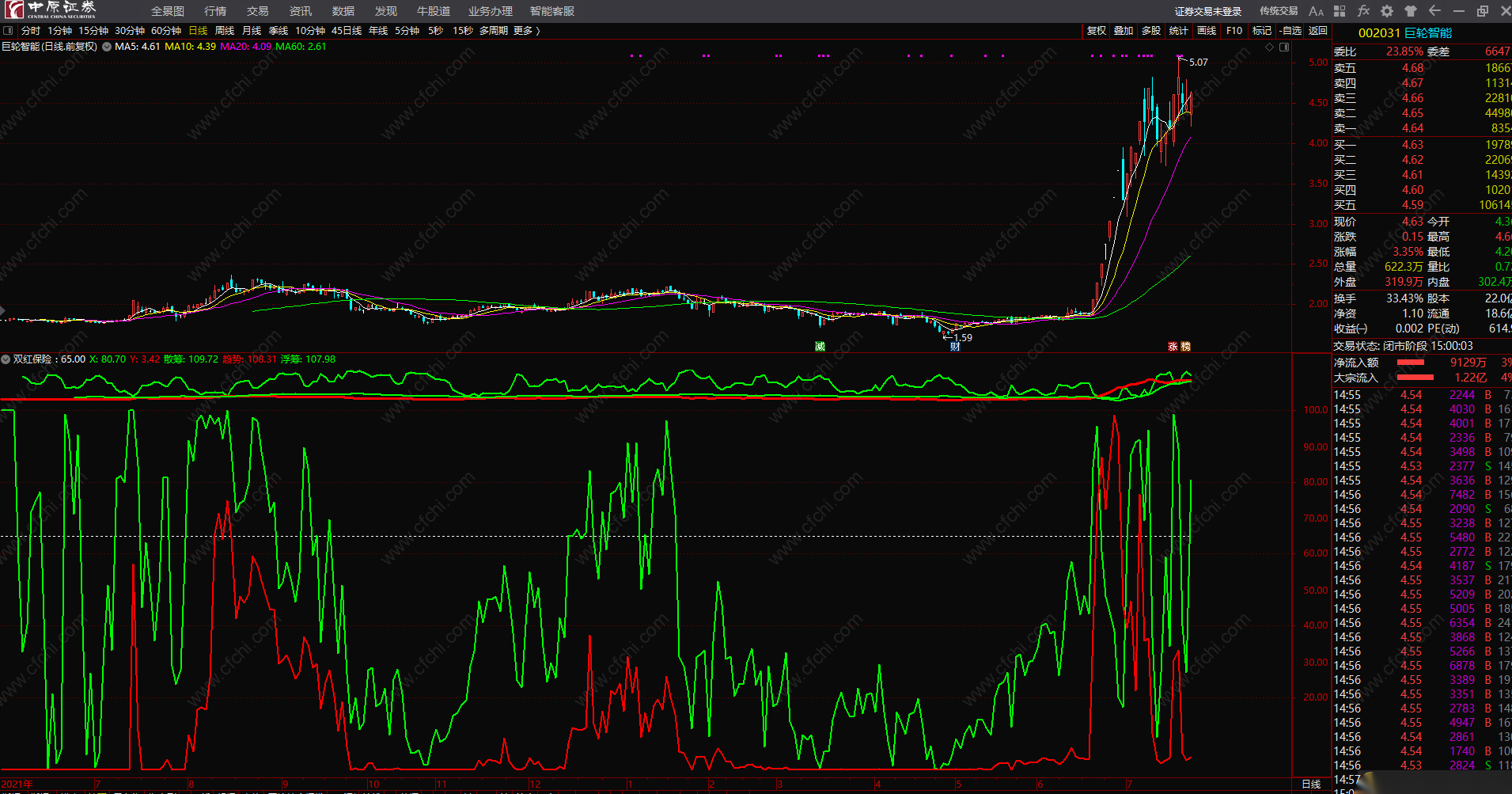
Task: Click the MA10: 4.39 indicator label
Action: (190, 47)
